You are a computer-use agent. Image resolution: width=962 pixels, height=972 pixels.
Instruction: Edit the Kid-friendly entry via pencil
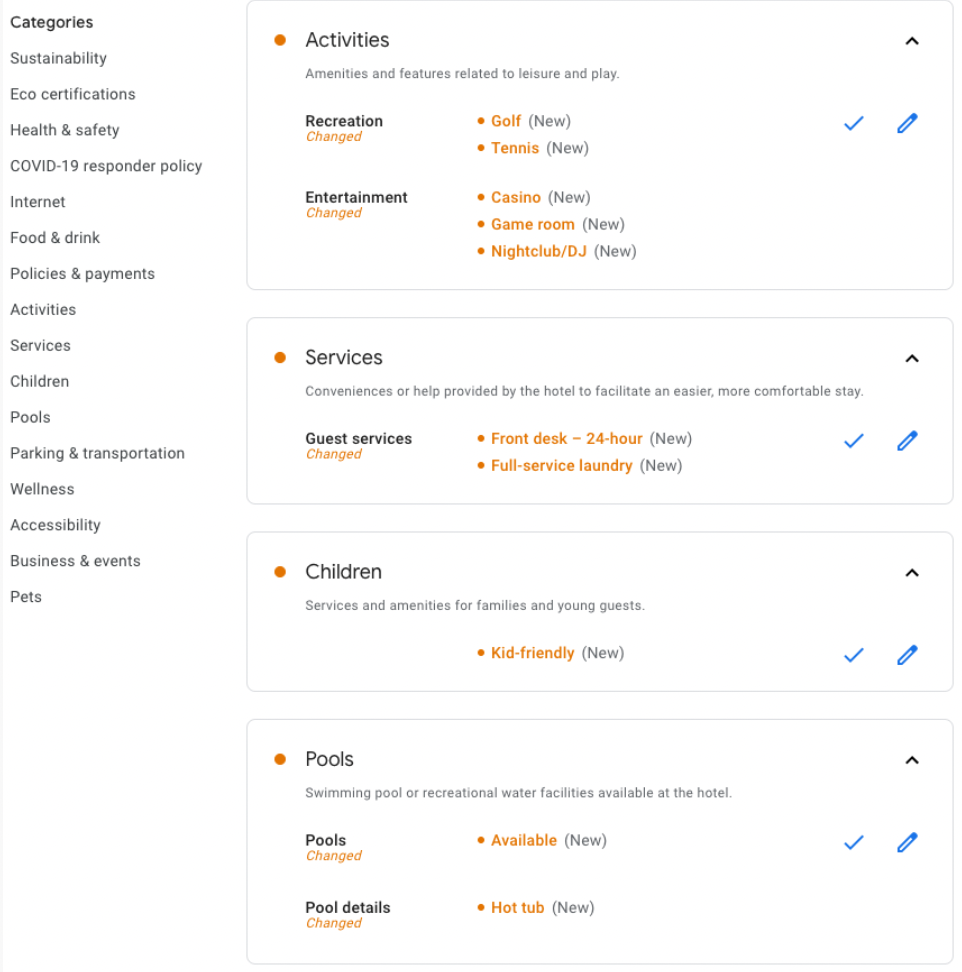(x=907, y=655)
